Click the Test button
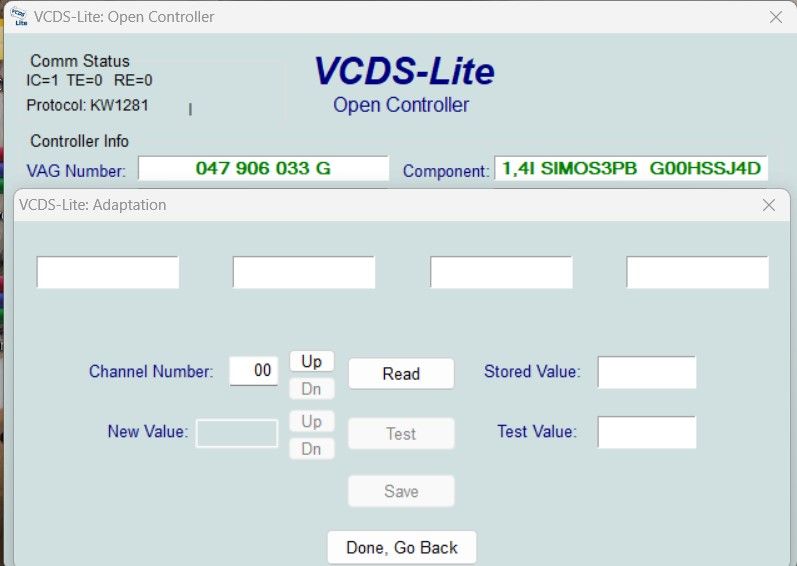 pyautogui.click(x=401, y=433)
